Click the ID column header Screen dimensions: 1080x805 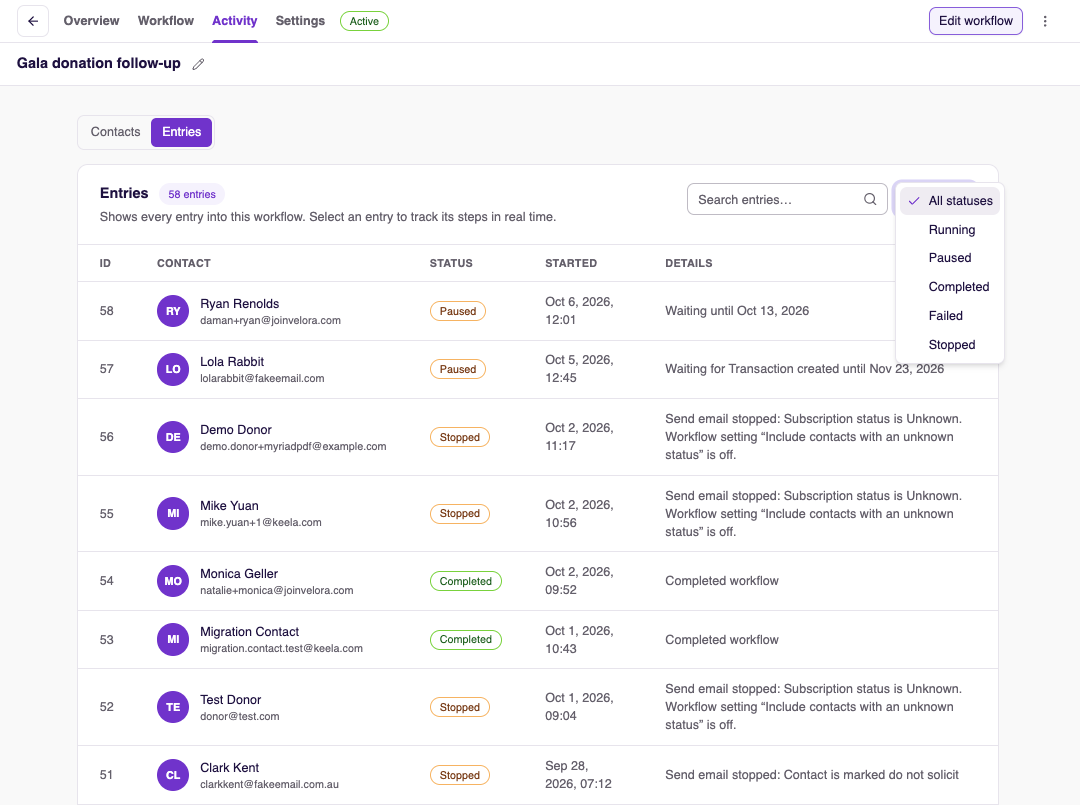(x=105, y=263)
